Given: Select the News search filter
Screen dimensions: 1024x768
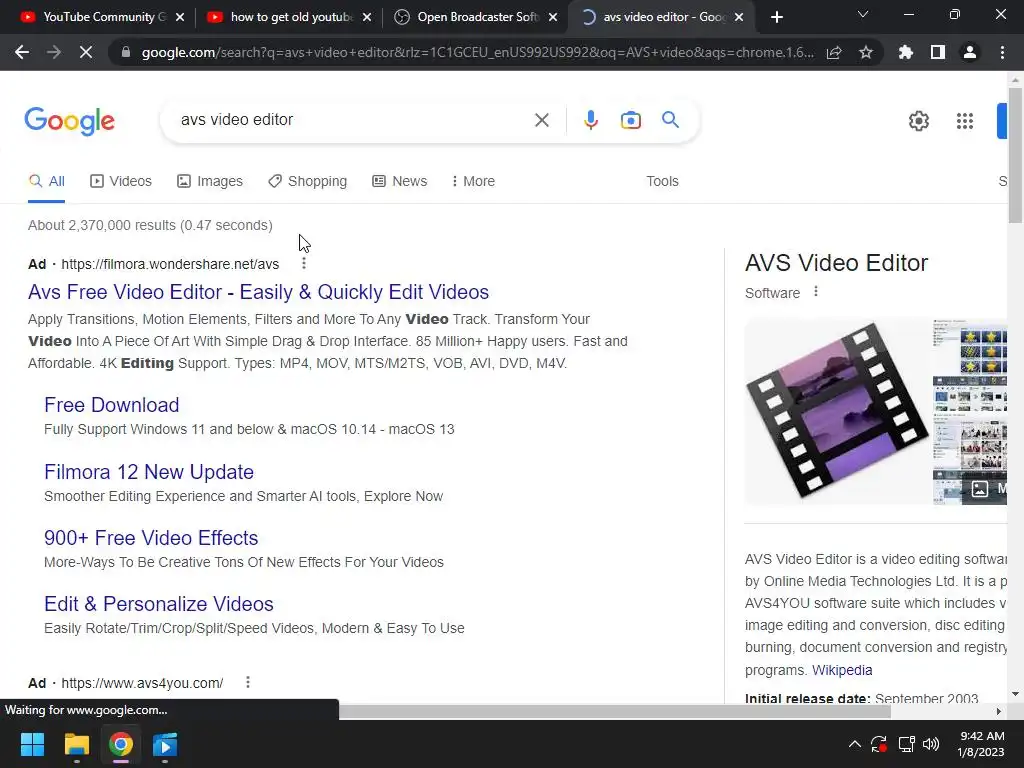Looking at the screenshot, I should coord(400,181).
